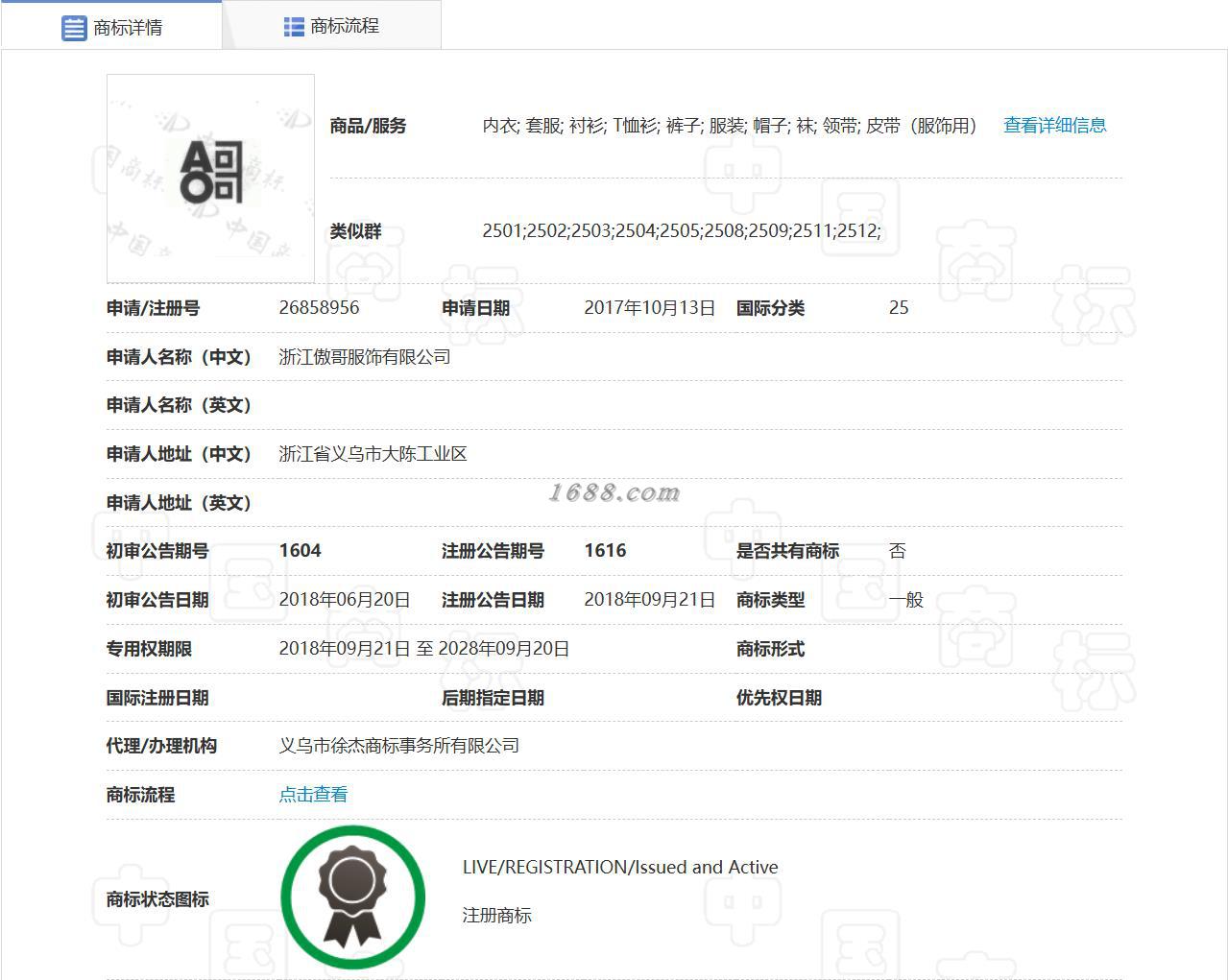Click registration announcement issue 1616
1228x980 pixels.
[605, 551]
